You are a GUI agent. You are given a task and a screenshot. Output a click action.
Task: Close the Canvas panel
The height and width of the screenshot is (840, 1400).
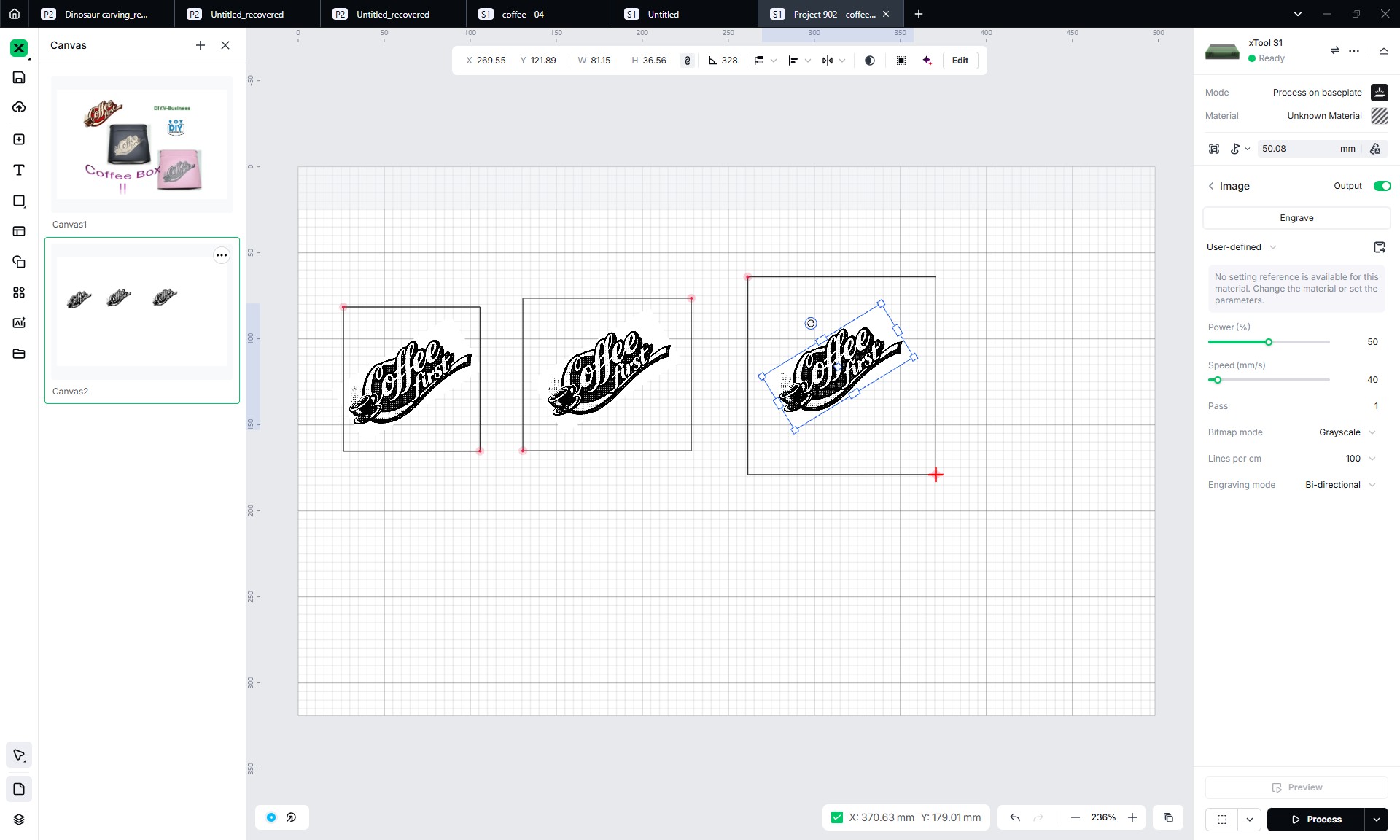click(x=225, y=45)
